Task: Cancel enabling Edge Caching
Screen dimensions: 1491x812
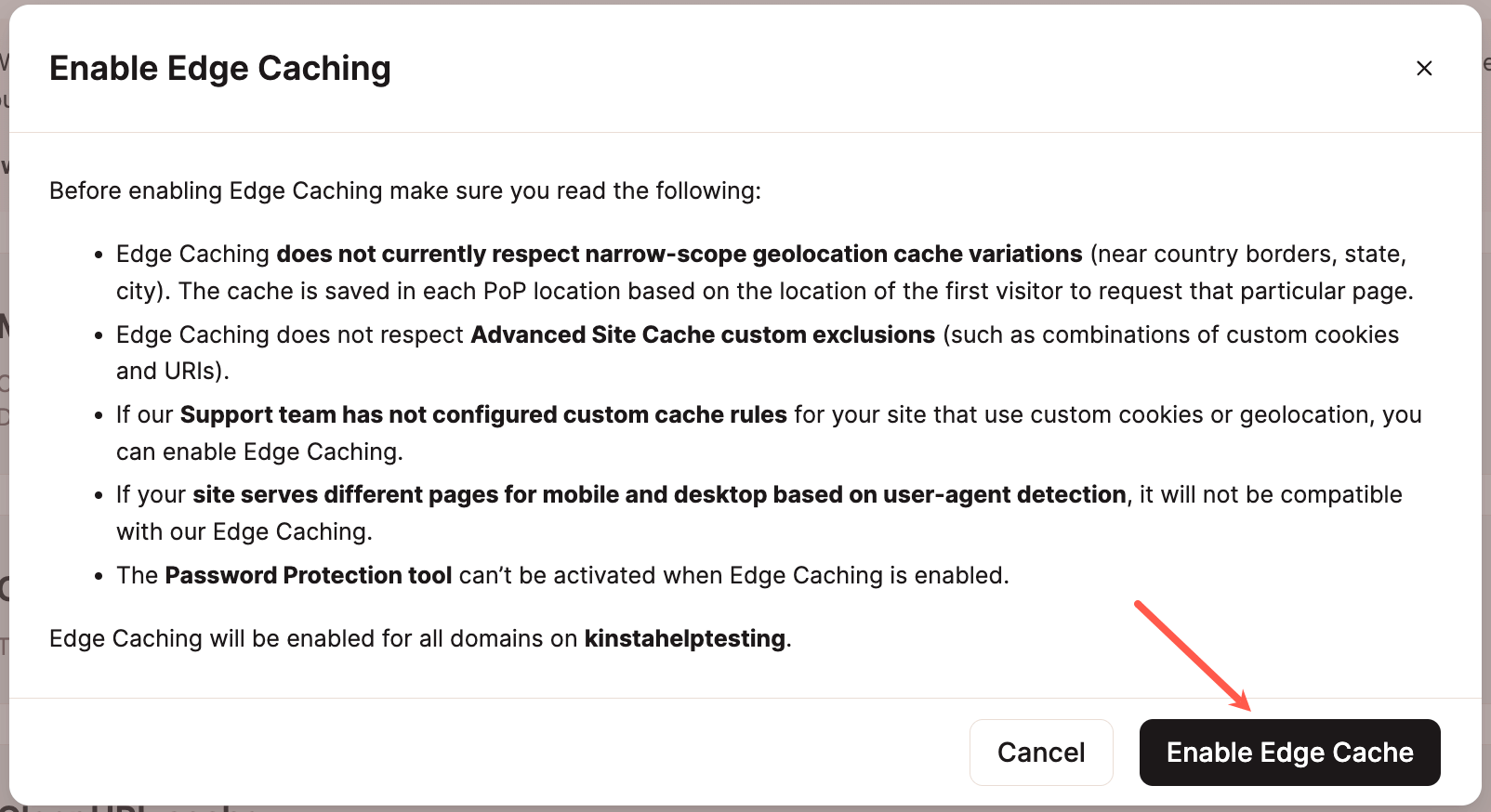Action: [x=1041, y=753]
